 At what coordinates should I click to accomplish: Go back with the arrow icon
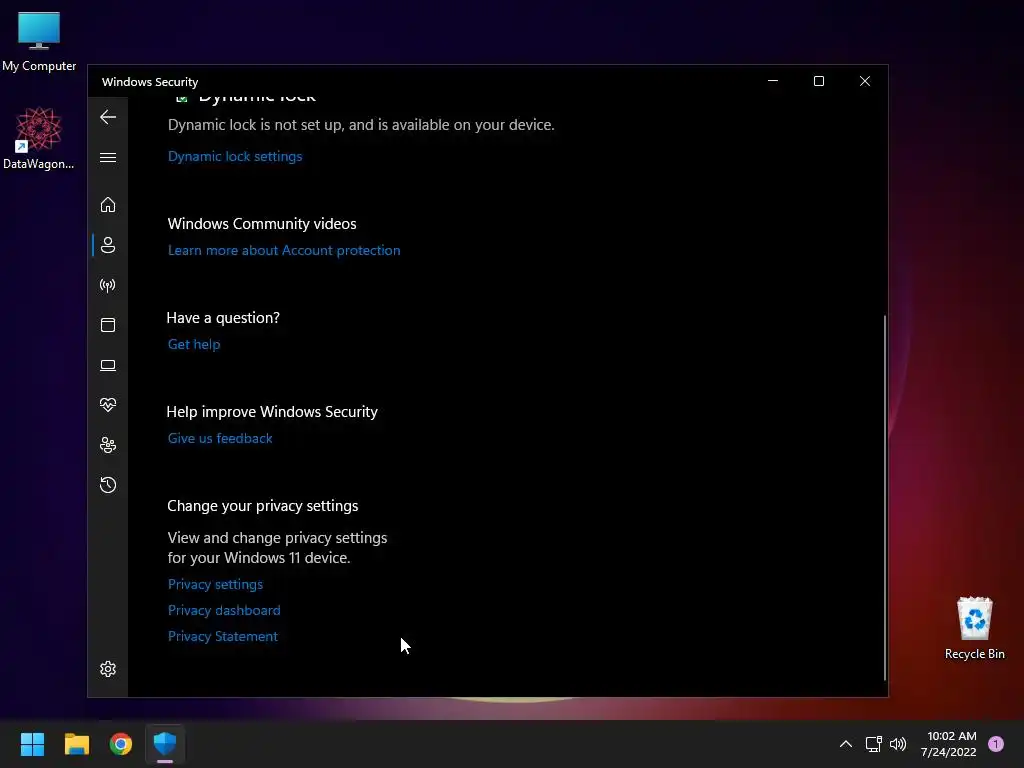(108, 117)
